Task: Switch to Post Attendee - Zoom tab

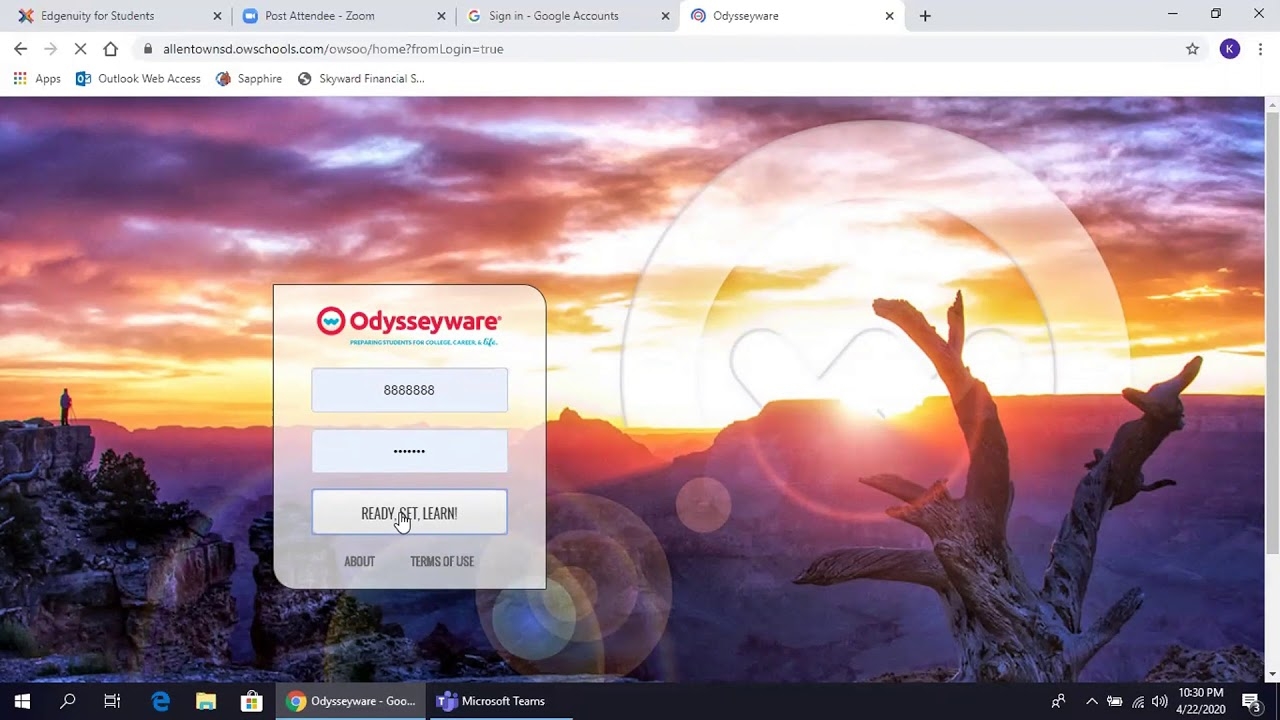Action: [335, 16]
